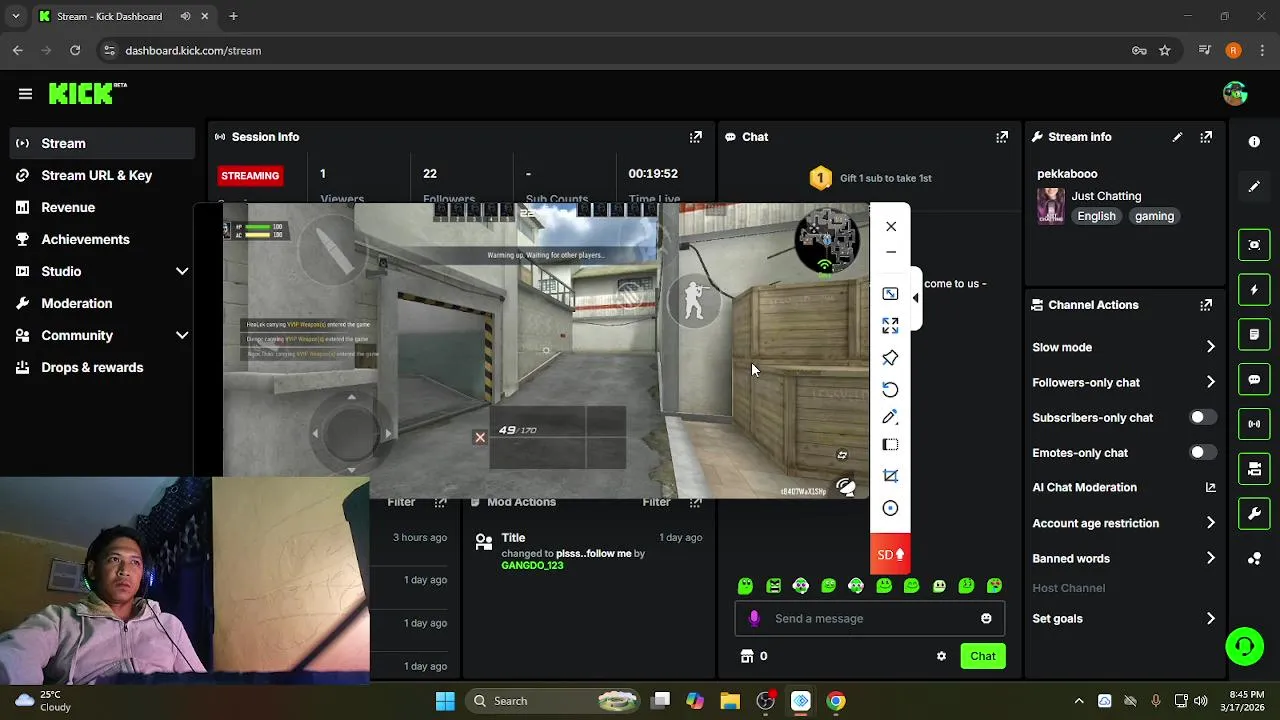Open a new browser tab
Viewport: 1280px width, 720px height.
(x=233, y=16)
